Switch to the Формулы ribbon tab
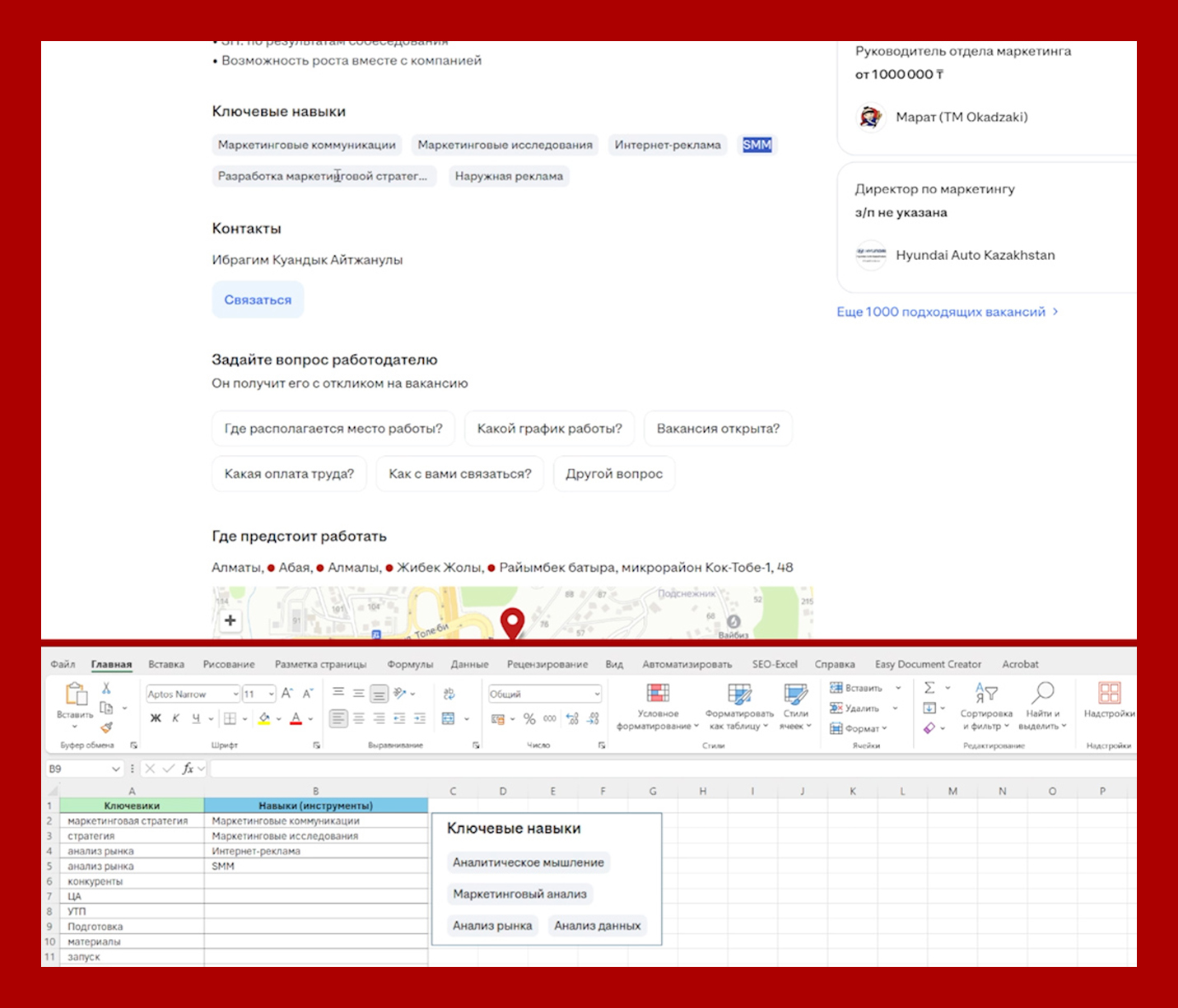Viewport: 1178px width, 1008px height. (x=410, y=664)
